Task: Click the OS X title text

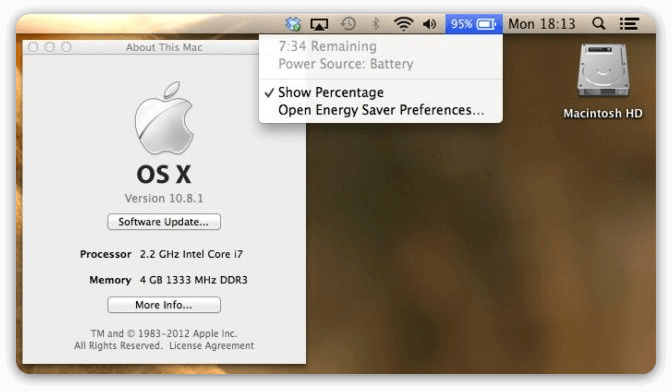Action: pos(164,174)
